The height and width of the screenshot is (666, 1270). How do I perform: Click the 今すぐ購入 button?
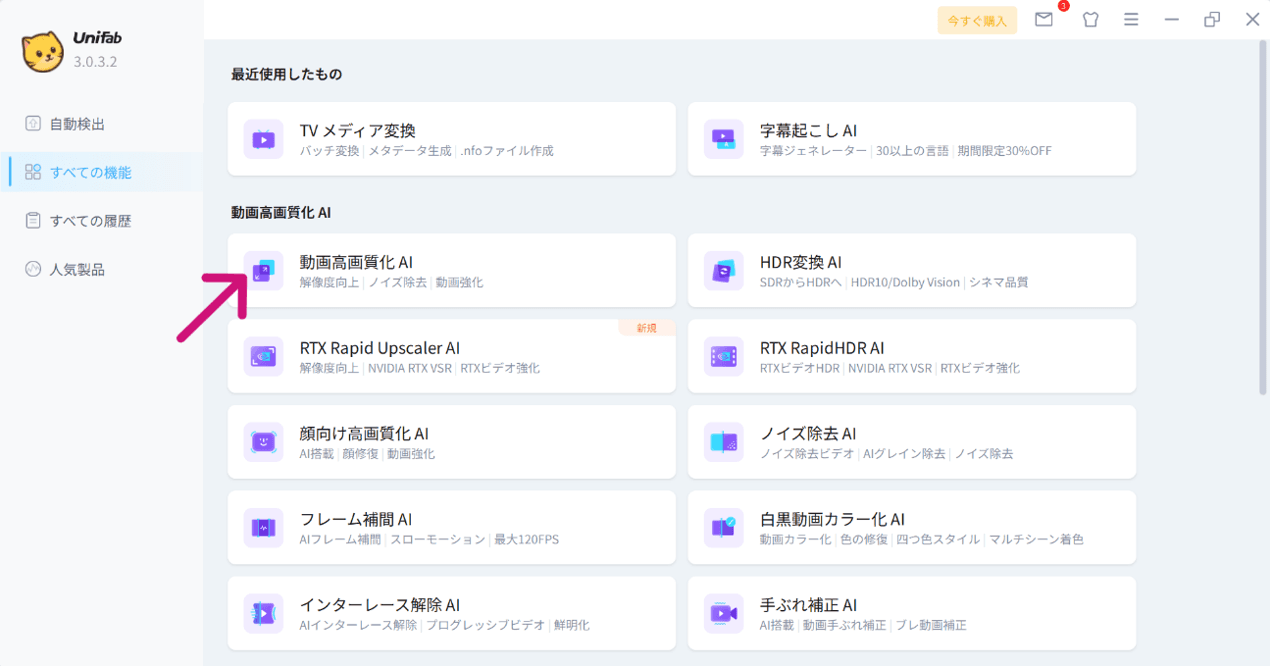[977, 20]
